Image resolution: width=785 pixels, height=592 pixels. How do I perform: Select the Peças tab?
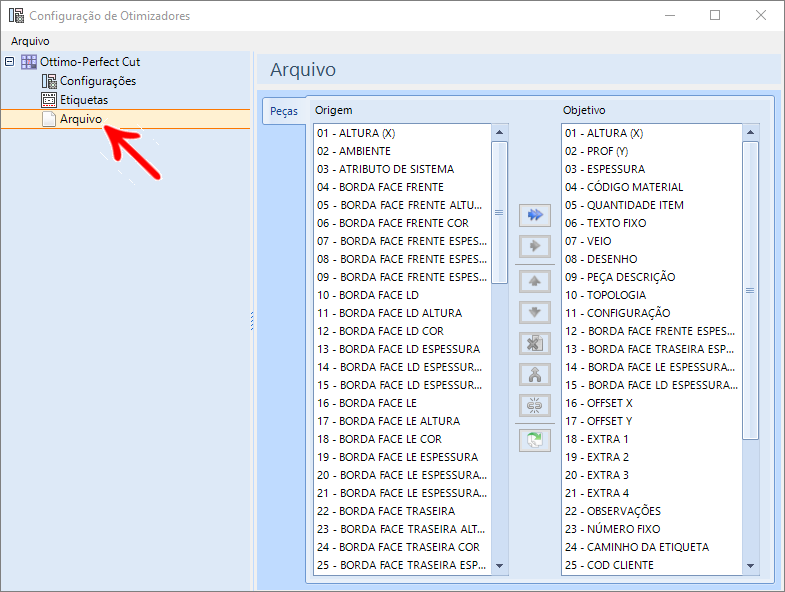284,111
